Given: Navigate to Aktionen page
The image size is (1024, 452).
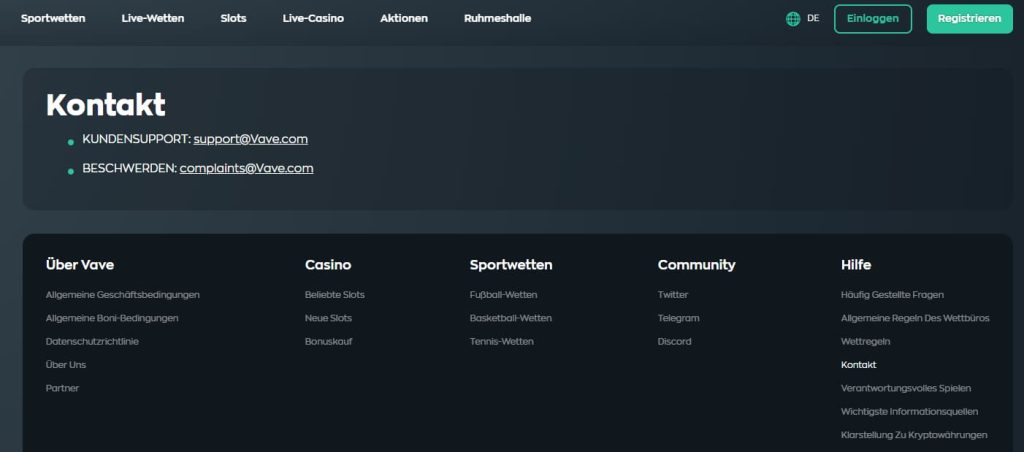Looking at the screenshot, I should [x=404, y=19].
